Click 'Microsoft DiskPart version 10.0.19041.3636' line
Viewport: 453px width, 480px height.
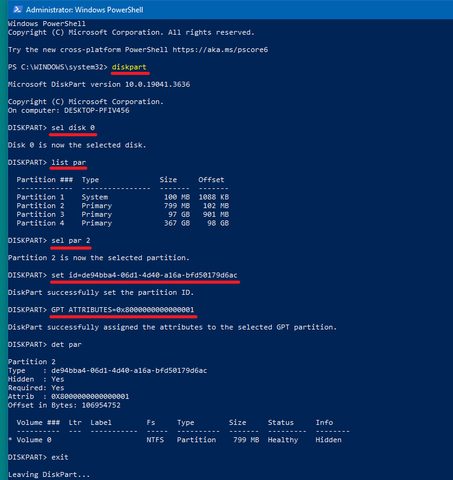coord(99,84)
